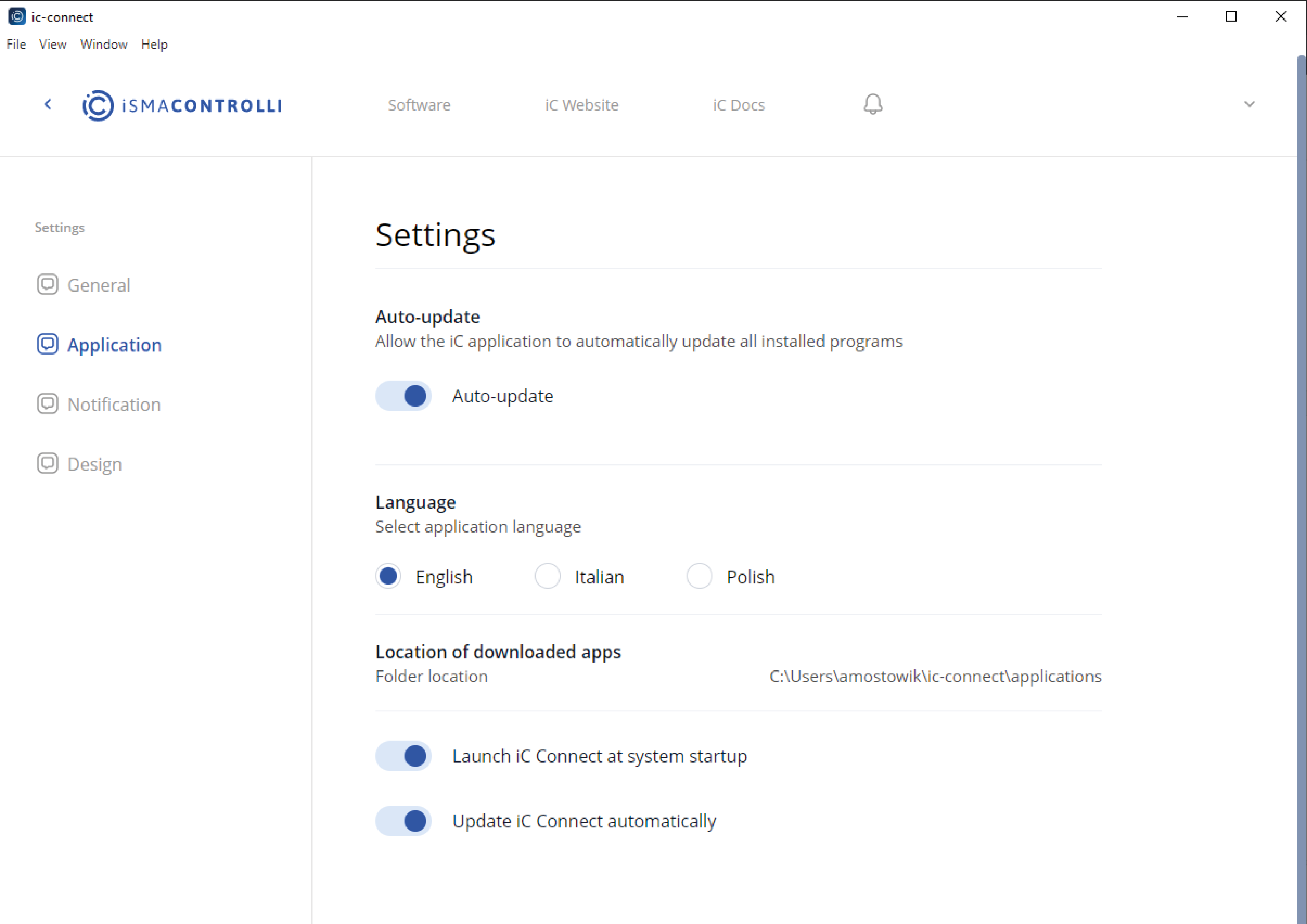Screen dimensions: 1307x924
Task: Toggle the Auto-update switch
Action: point(403,396)
